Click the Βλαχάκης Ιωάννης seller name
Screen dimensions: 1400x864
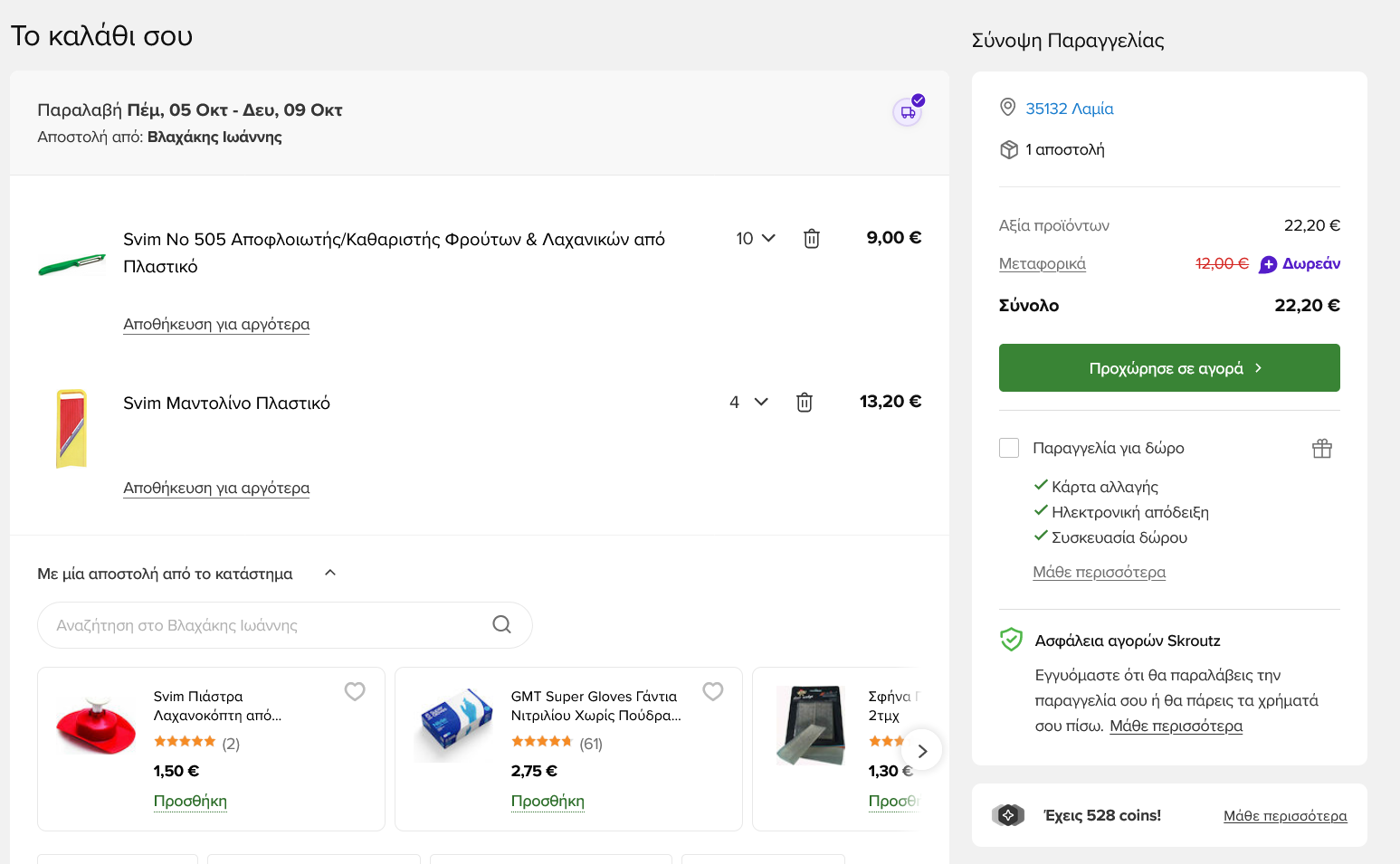point(214,137)
